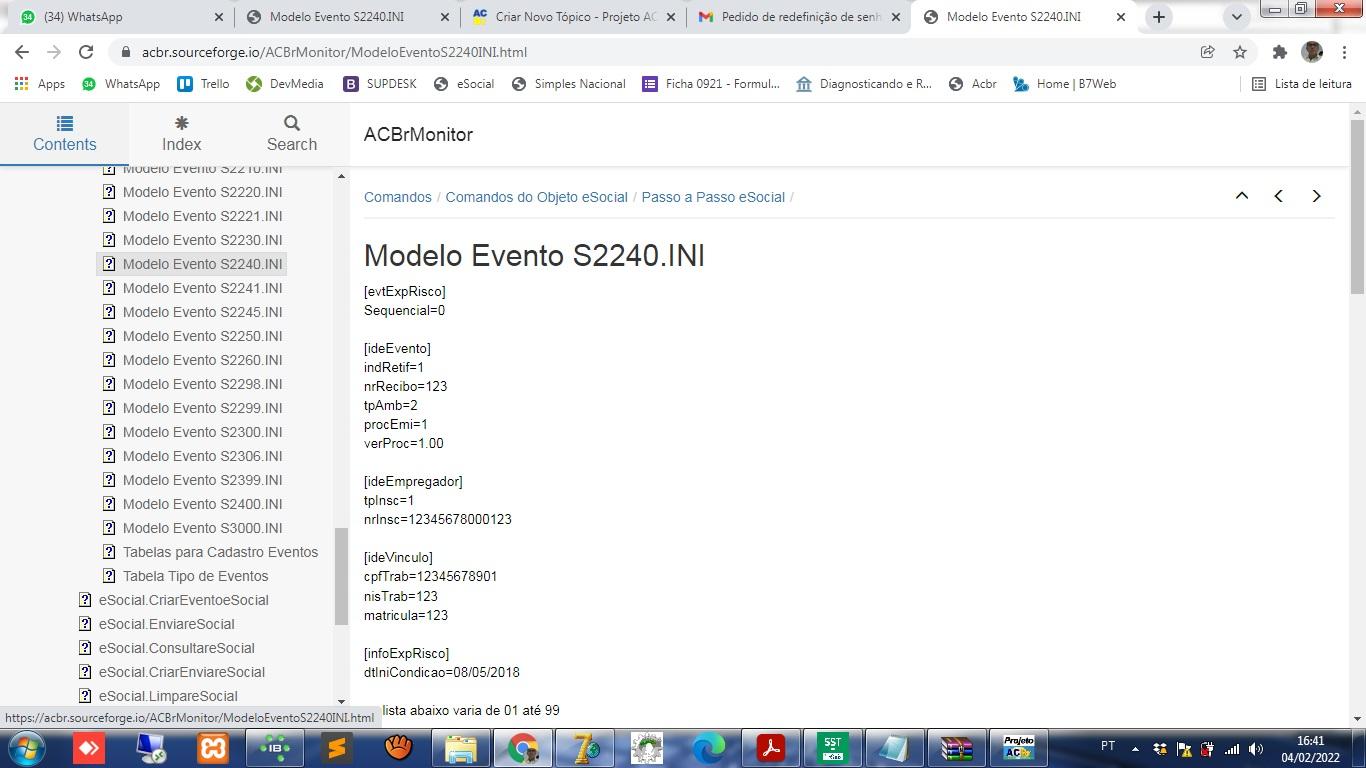Open the Trello bookmark

pos(203,84)
